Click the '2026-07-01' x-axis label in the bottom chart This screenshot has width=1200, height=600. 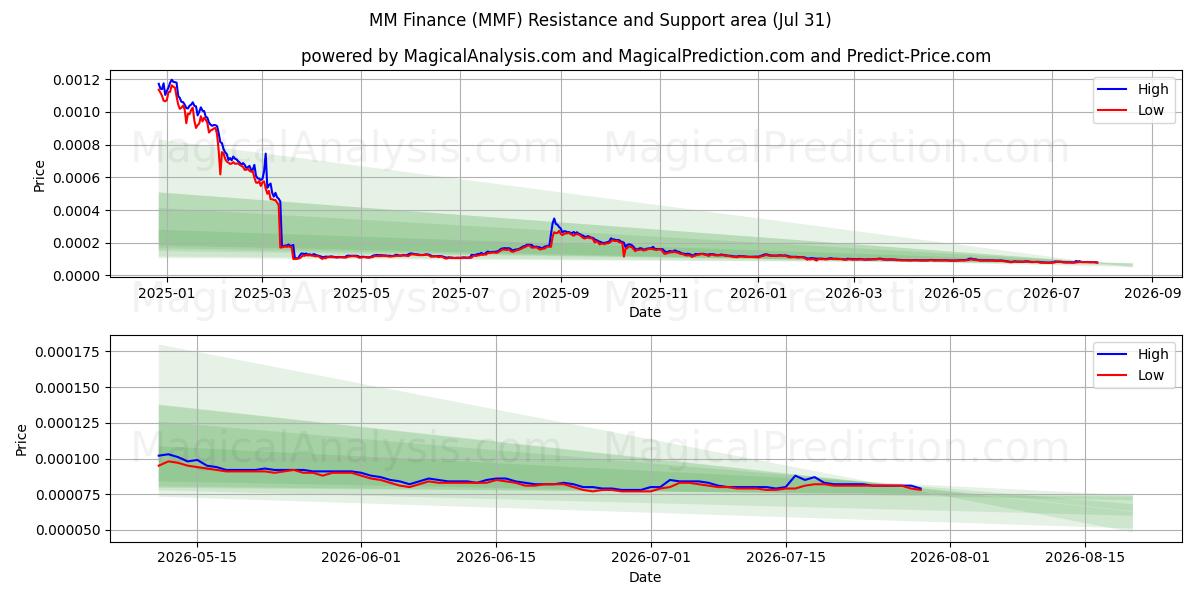(651, 559)
